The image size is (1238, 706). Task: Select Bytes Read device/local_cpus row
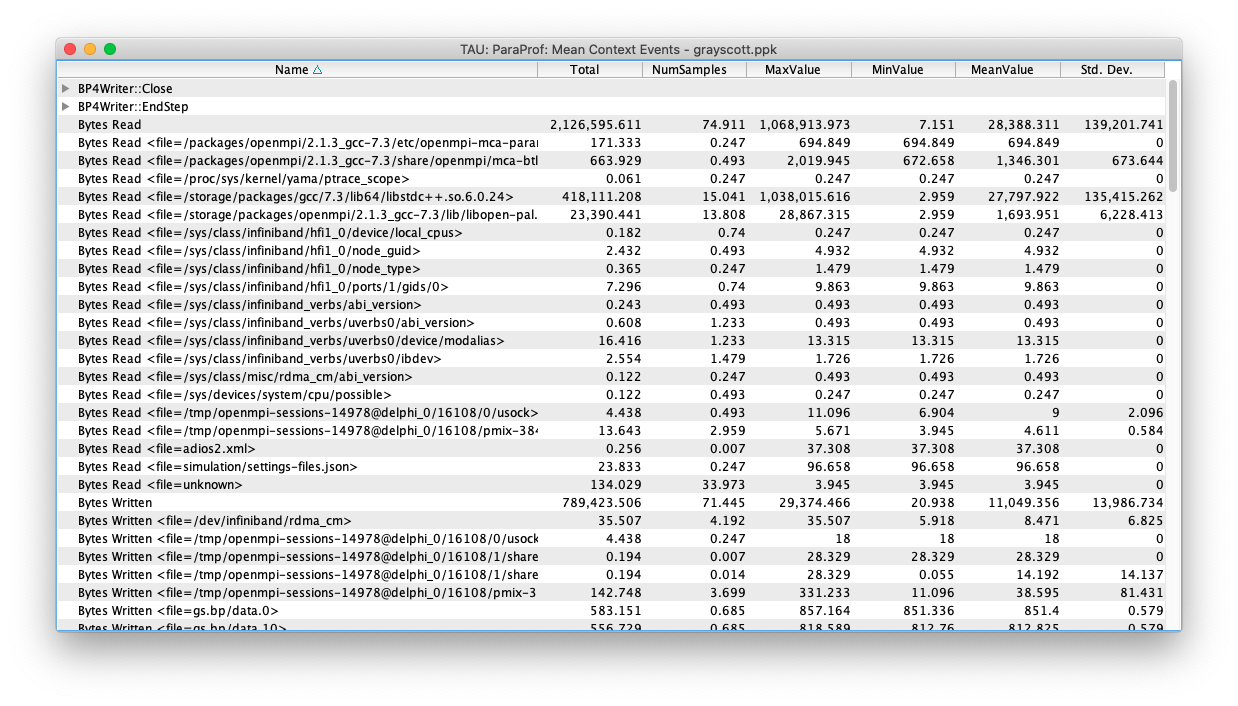611,233
